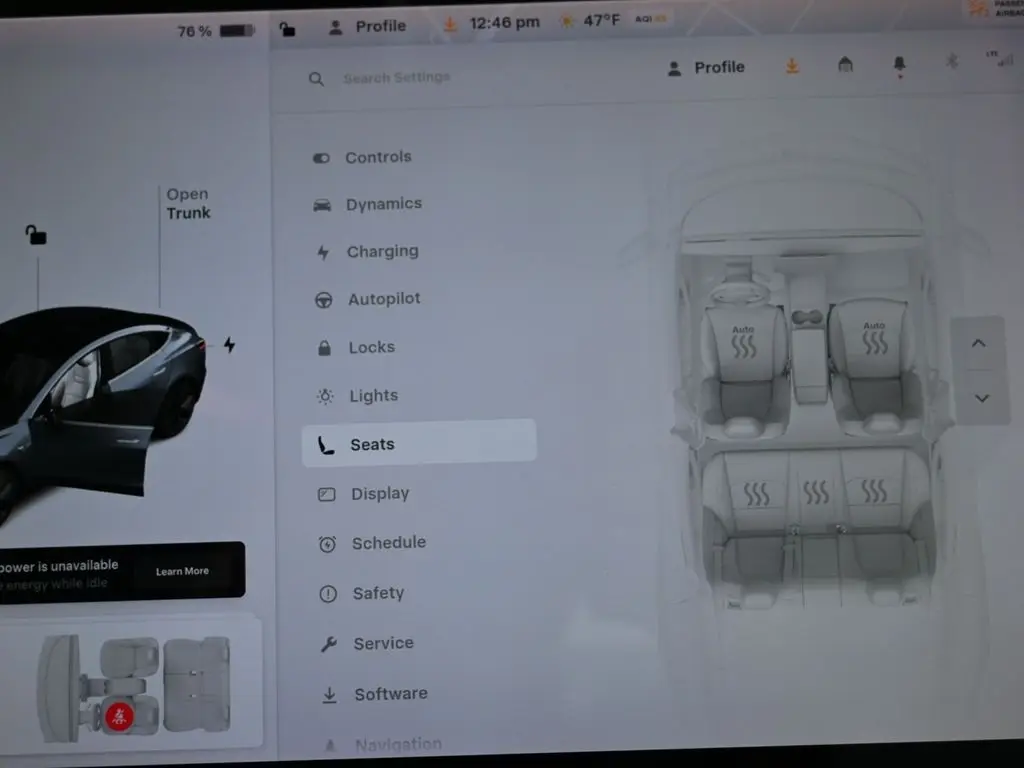Viewport: 1024px width, 768px height.
Task: Open the garage door HomeLink icon
Action: (x=845, y=65)
